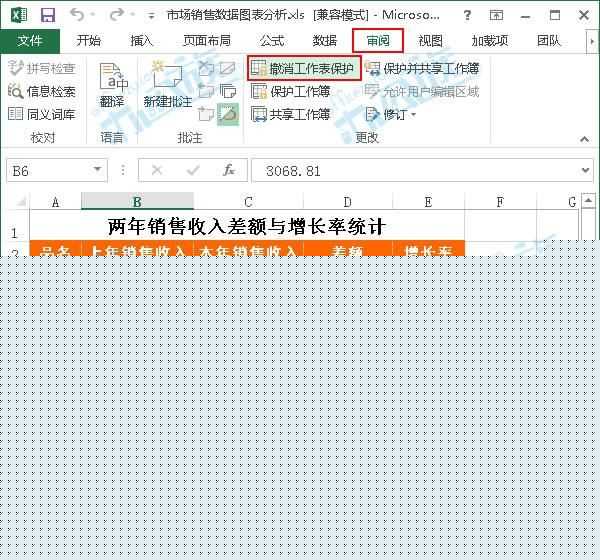Select column E header
This screenshot has width=600, height=560.
click(x=428, y=202)
